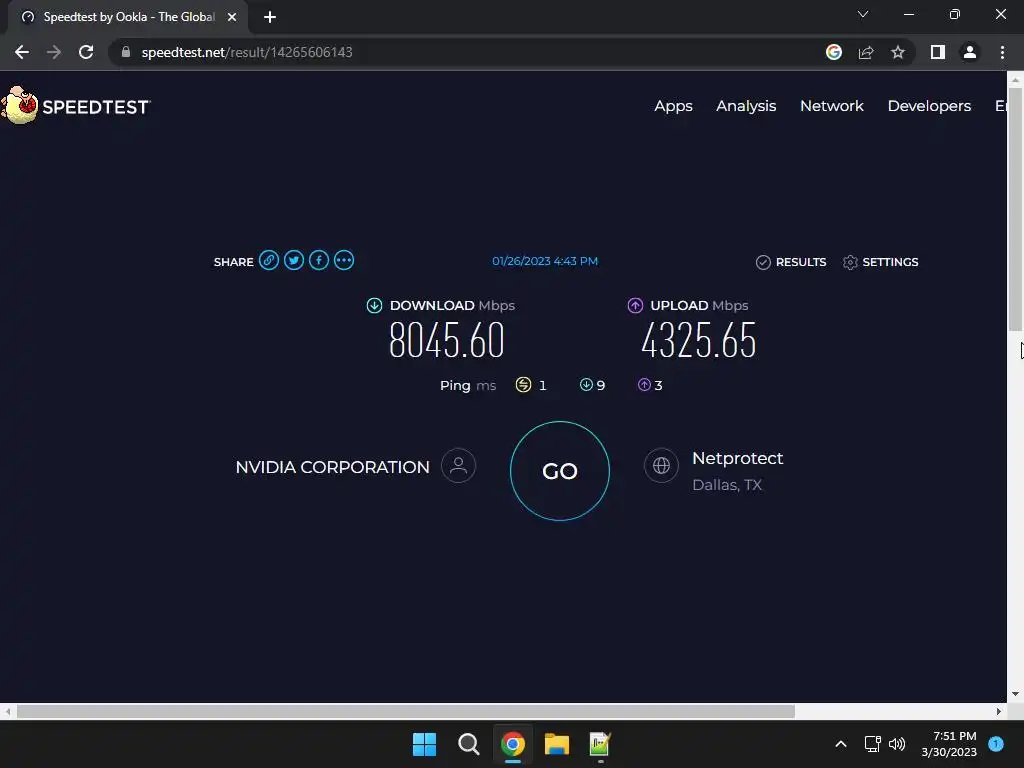Open more share options ellipsis icon
1024x768 pixels.
(344, 261)
